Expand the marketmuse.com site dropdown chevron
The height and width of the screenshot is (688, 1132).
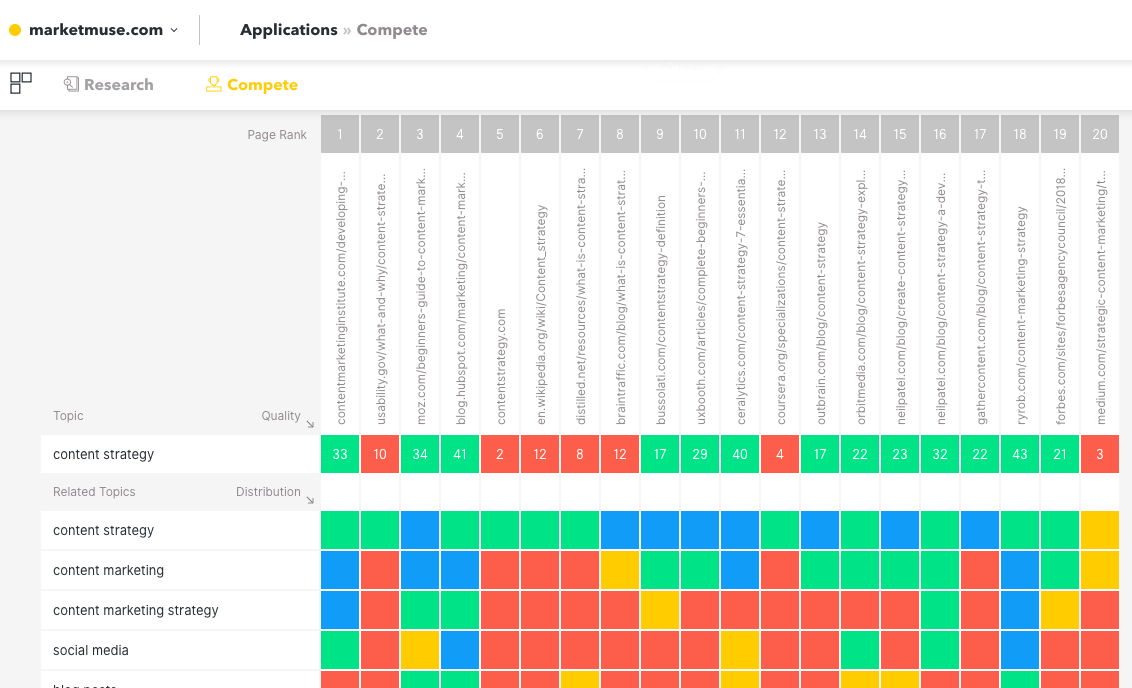coord(174,30)
